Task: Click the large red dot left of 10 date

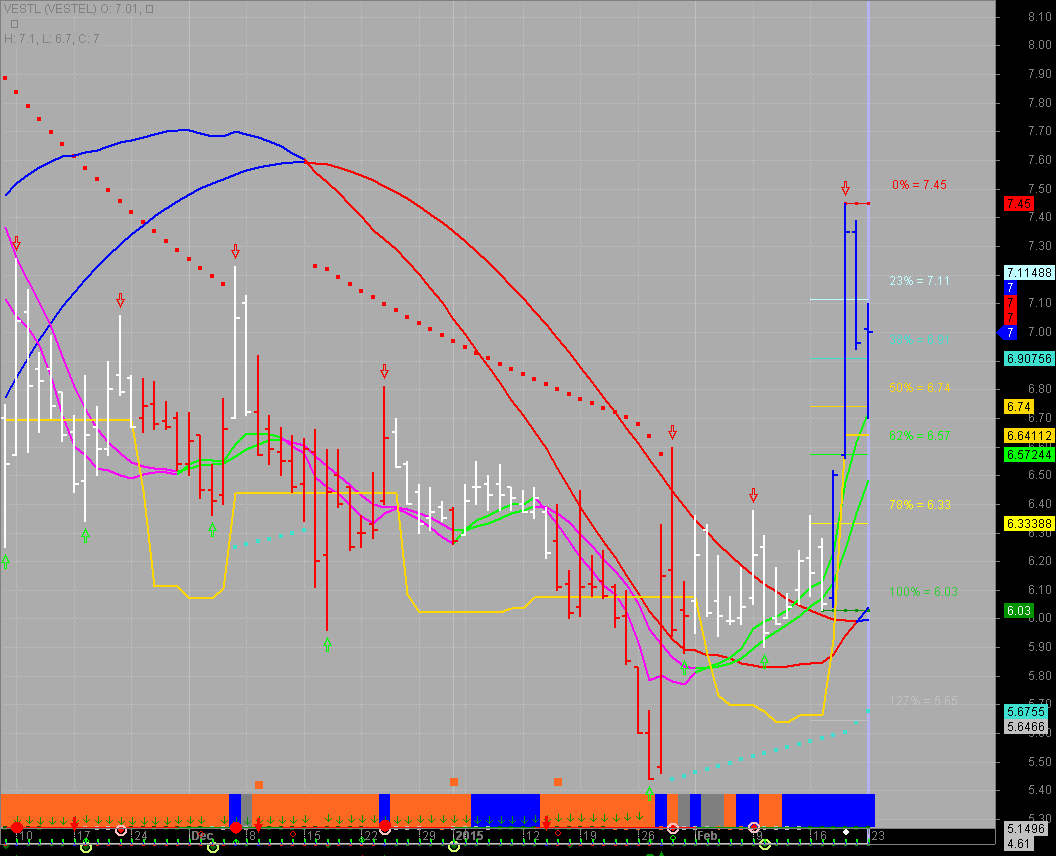Action: pyautogui.click(x=16, y=829)
